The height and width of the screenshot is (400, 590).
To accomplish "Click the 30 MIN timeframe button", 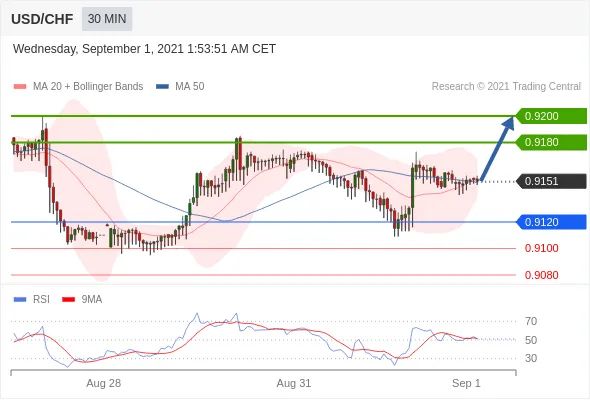I will click(x=107, y=19).
